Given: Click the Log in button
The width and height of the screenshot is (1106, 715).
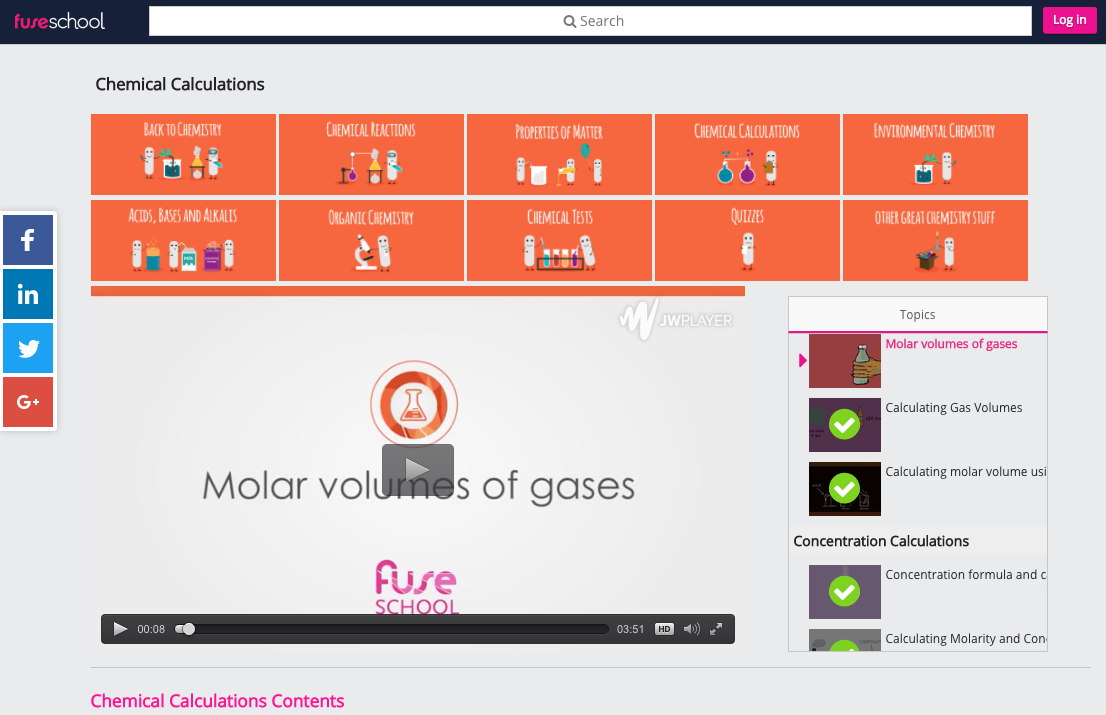Looking at the screenshot, I should (x=1069, y=20).
